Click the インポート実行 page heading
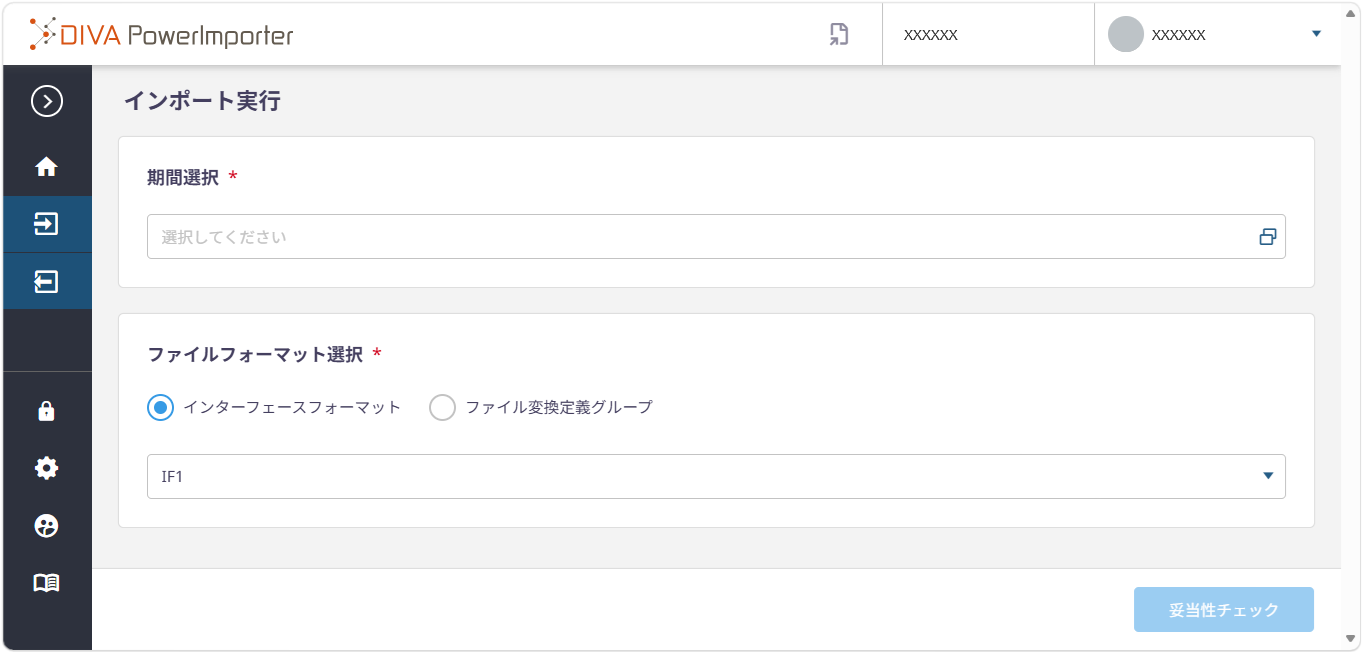Screen dimensions: 1363x654 coord(202,101)
